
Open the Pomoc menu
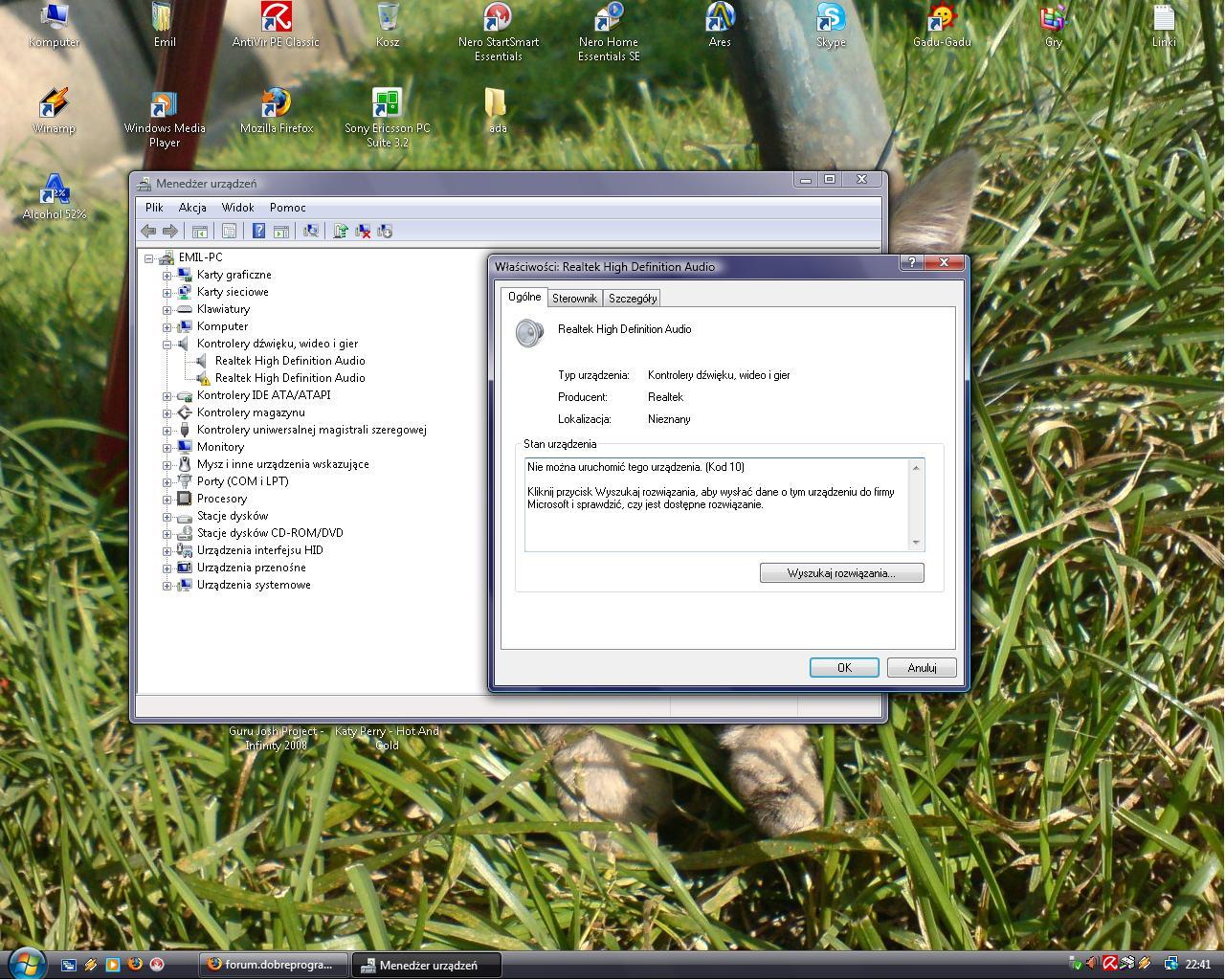tap(287, 207)
